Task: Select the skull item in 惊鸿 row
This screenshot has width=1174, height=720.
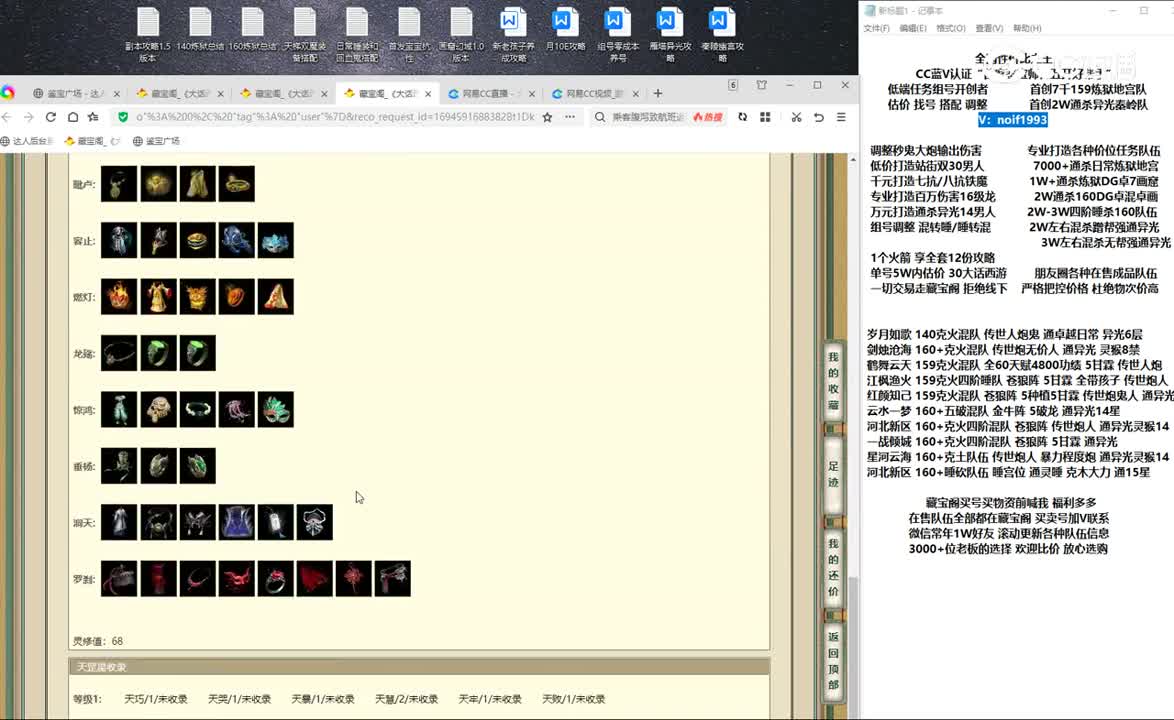Action: 159,409
